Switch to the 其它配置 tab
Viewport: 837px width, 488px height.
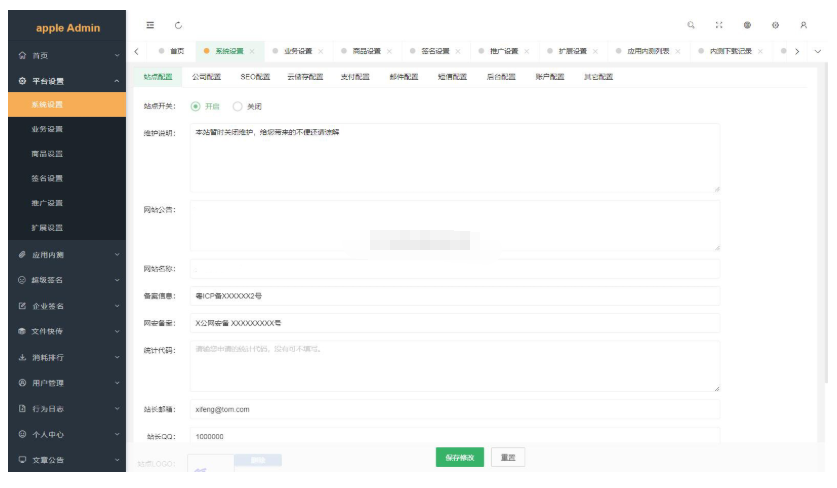click(598, 77)
